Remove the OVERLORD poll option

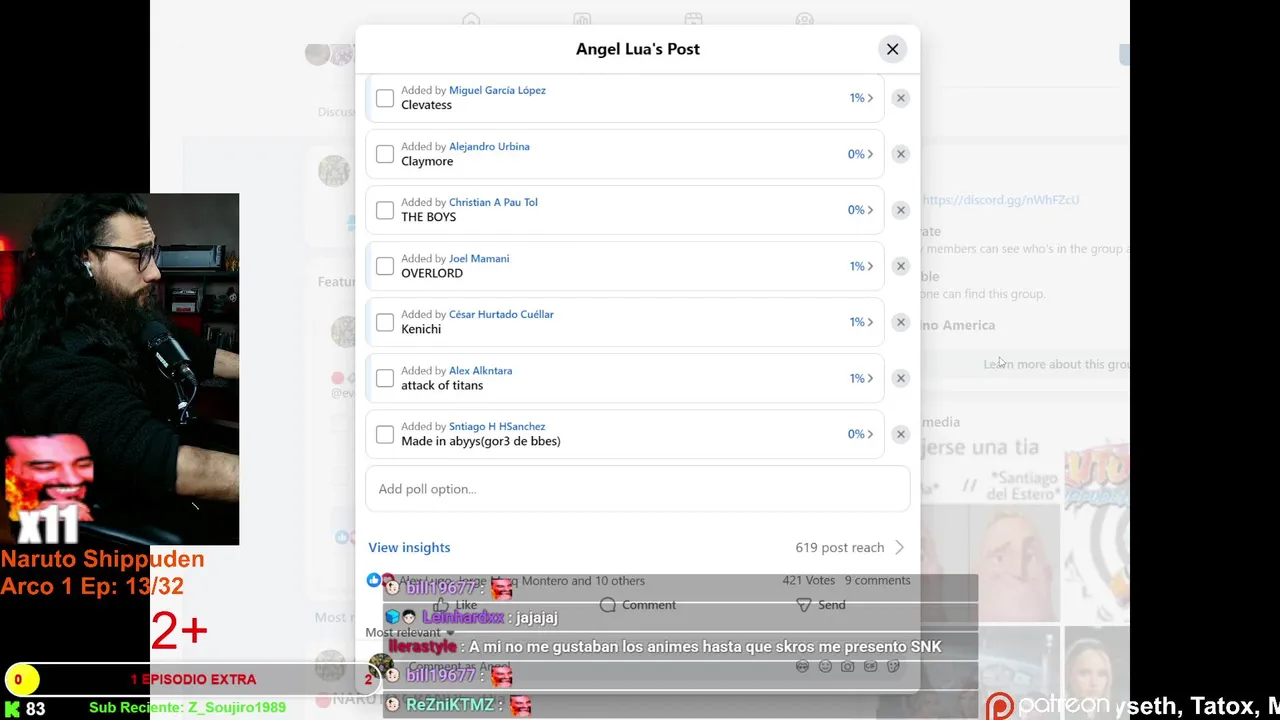click(x=900, y=266)
